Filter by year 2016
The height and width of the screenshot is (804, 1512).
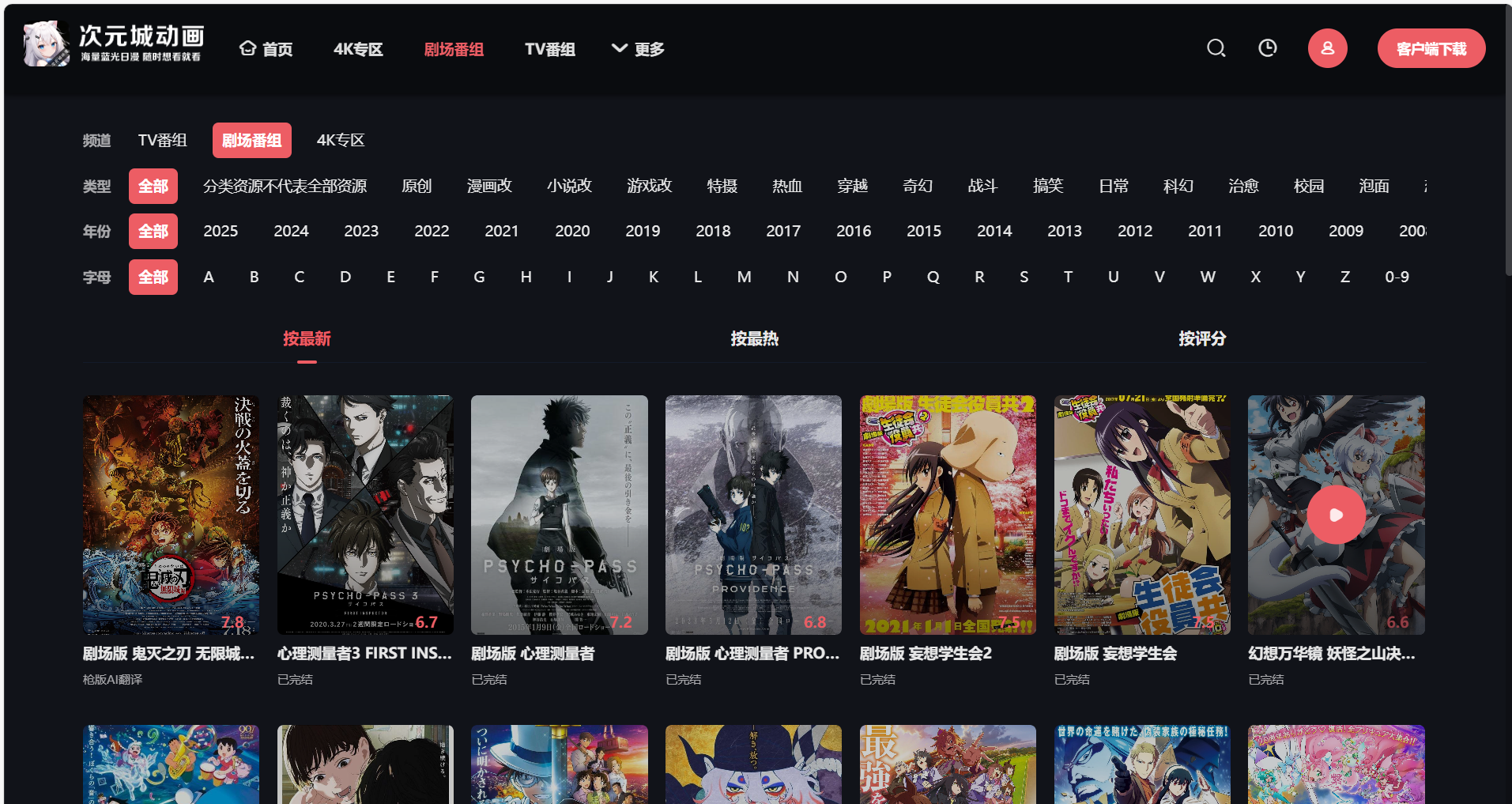[854, 231]
